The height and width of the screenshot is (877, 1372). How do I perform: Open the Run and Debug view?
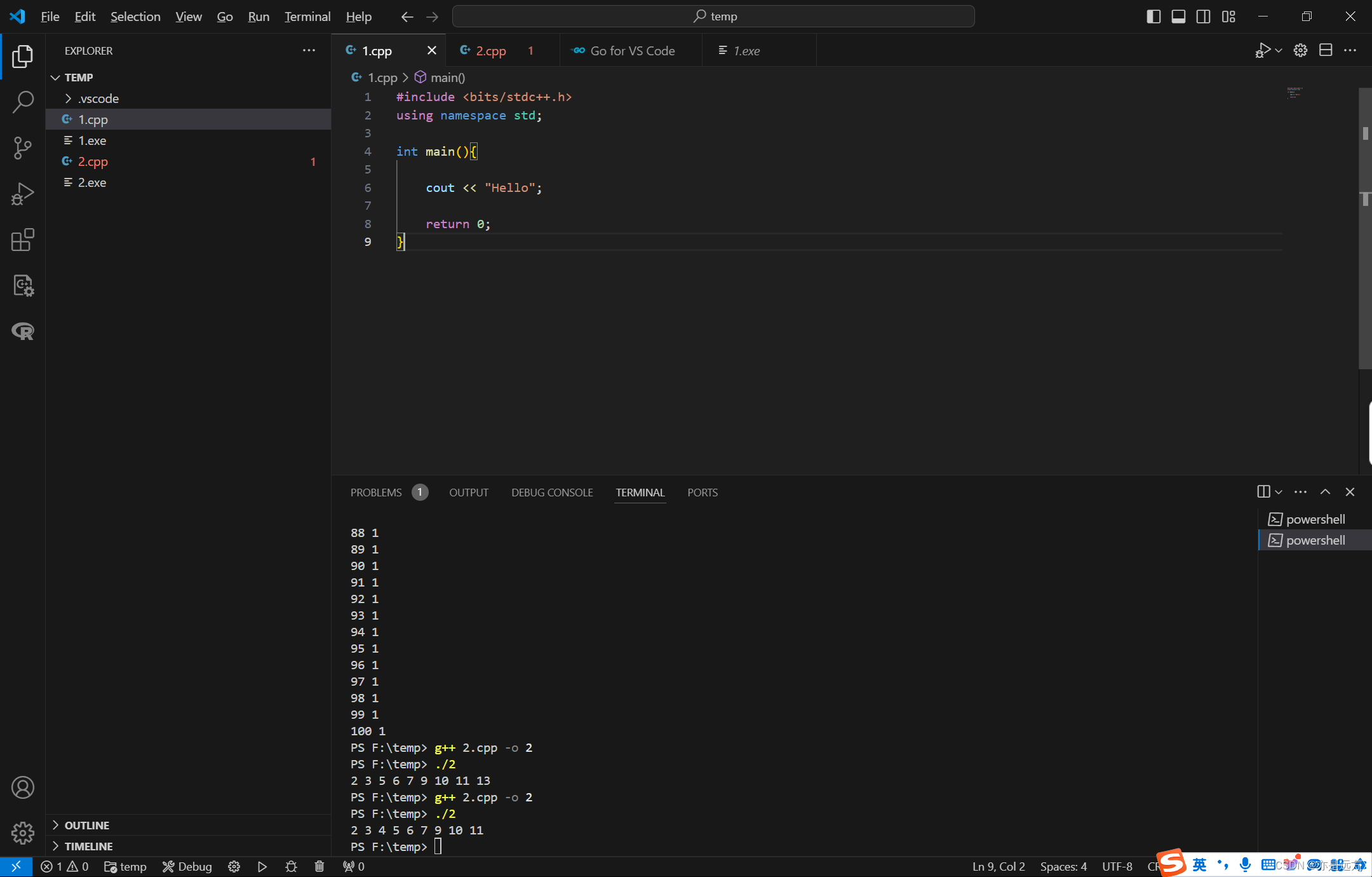(x=23, y=194)
